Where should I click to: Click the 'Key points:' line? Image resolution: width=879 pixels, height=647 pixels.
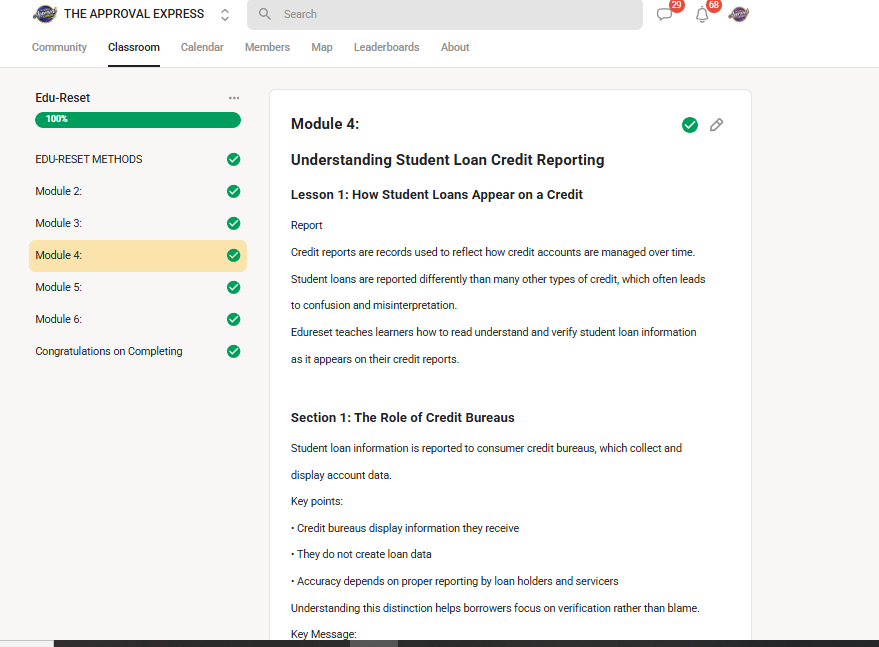[x=317, y=501]
